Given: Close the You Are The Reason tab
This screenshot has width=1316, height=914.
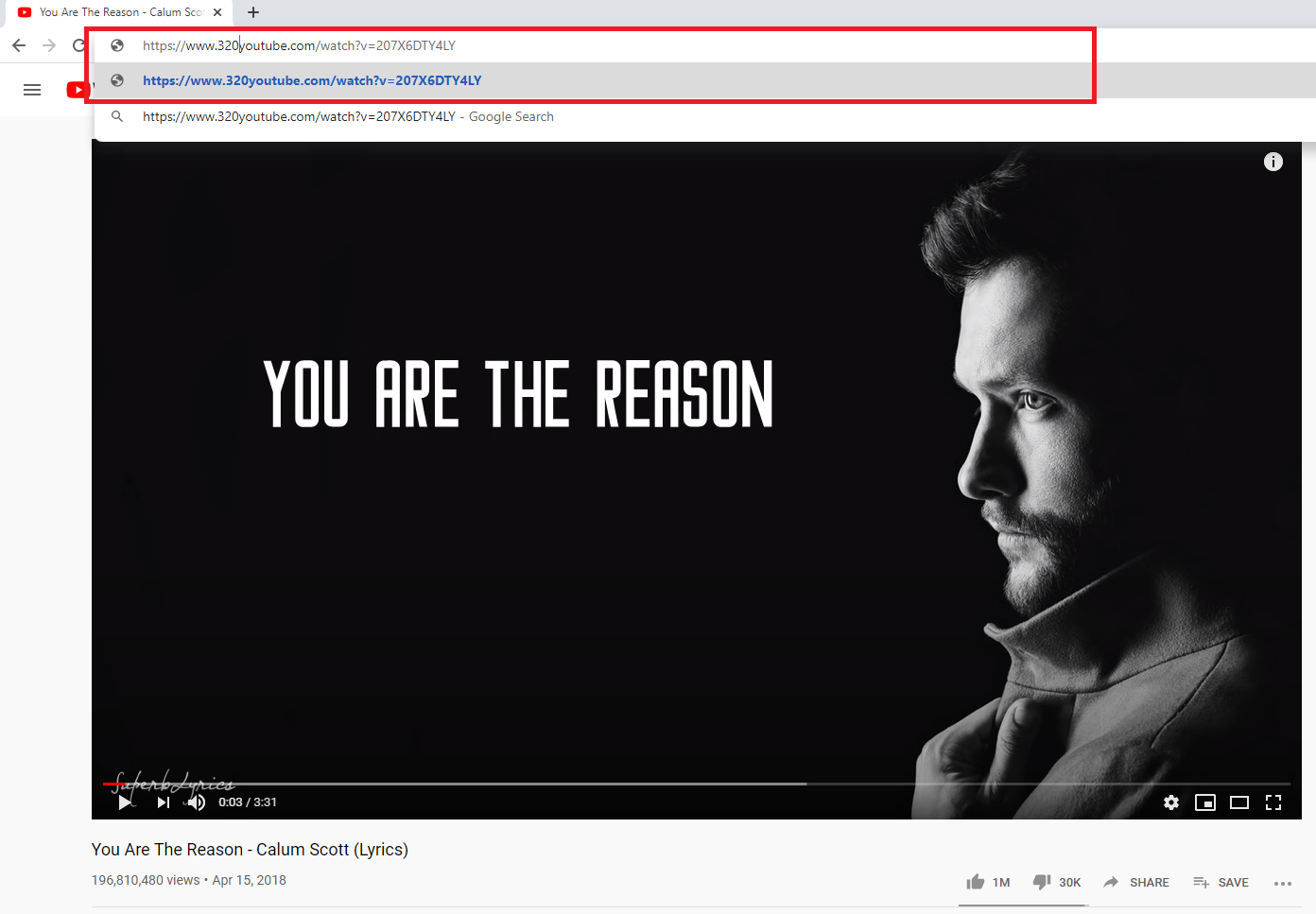Looking at the screenshot, I should (217, 12).
